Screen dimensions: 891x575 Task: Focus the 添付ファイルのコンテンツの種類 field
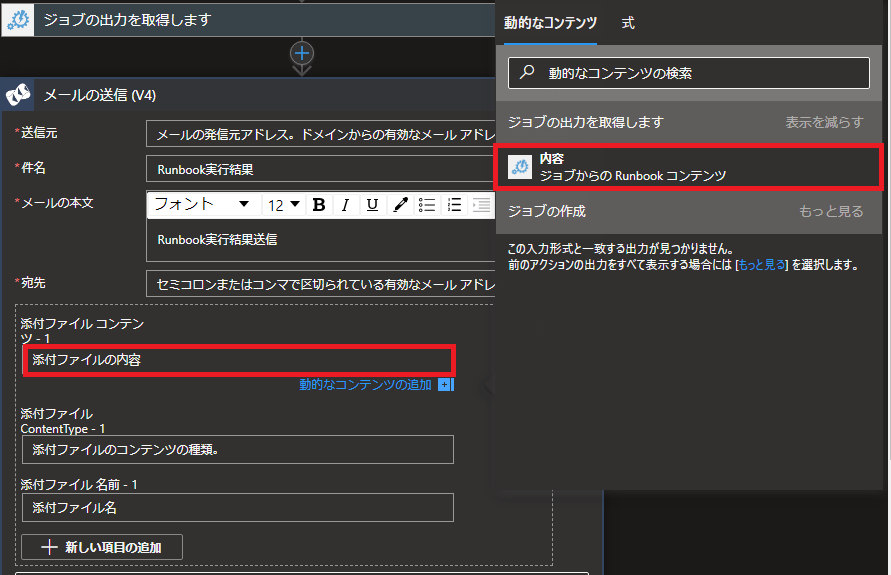tap(238, 449)
